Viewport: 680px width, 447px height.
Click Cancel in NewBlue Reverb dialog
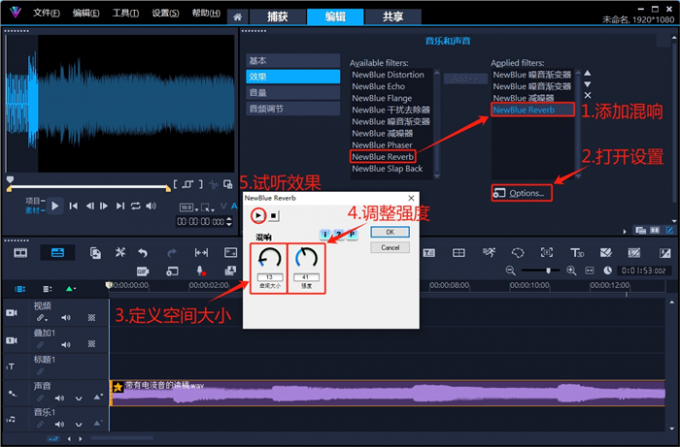pos(390,248)
